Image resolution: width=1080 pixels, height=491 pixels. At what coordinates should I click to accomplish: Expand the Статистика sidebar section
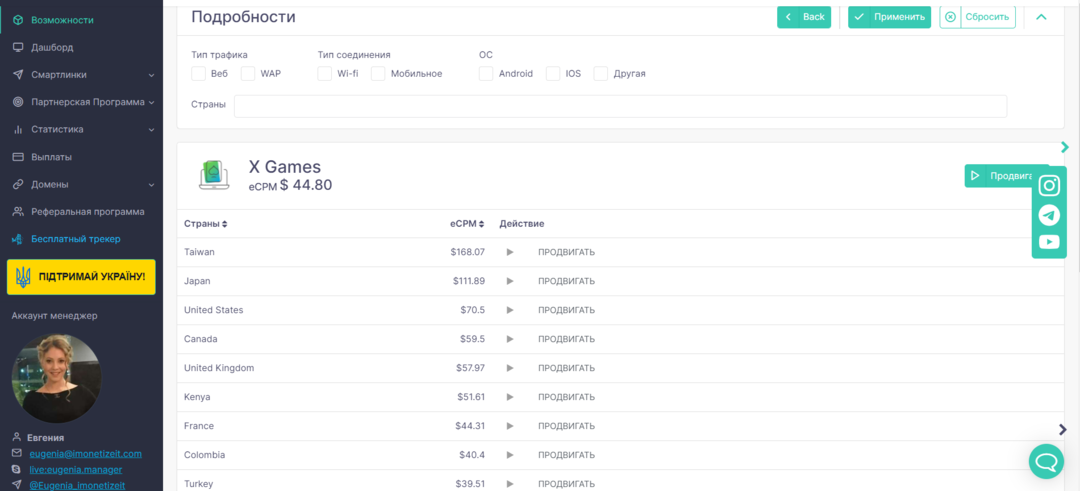pos(151,130)
